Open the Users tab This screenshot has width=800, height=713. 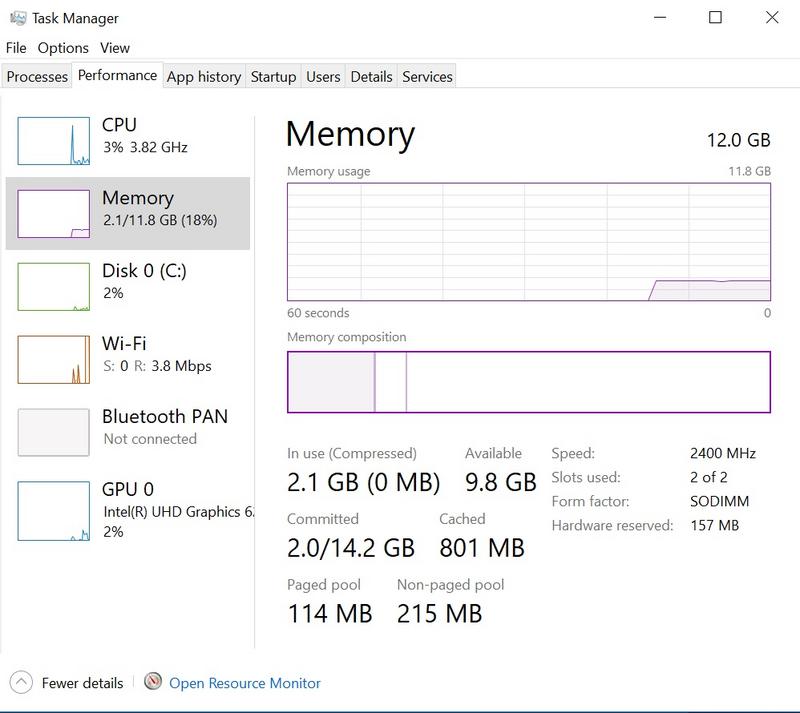[323, 77]
